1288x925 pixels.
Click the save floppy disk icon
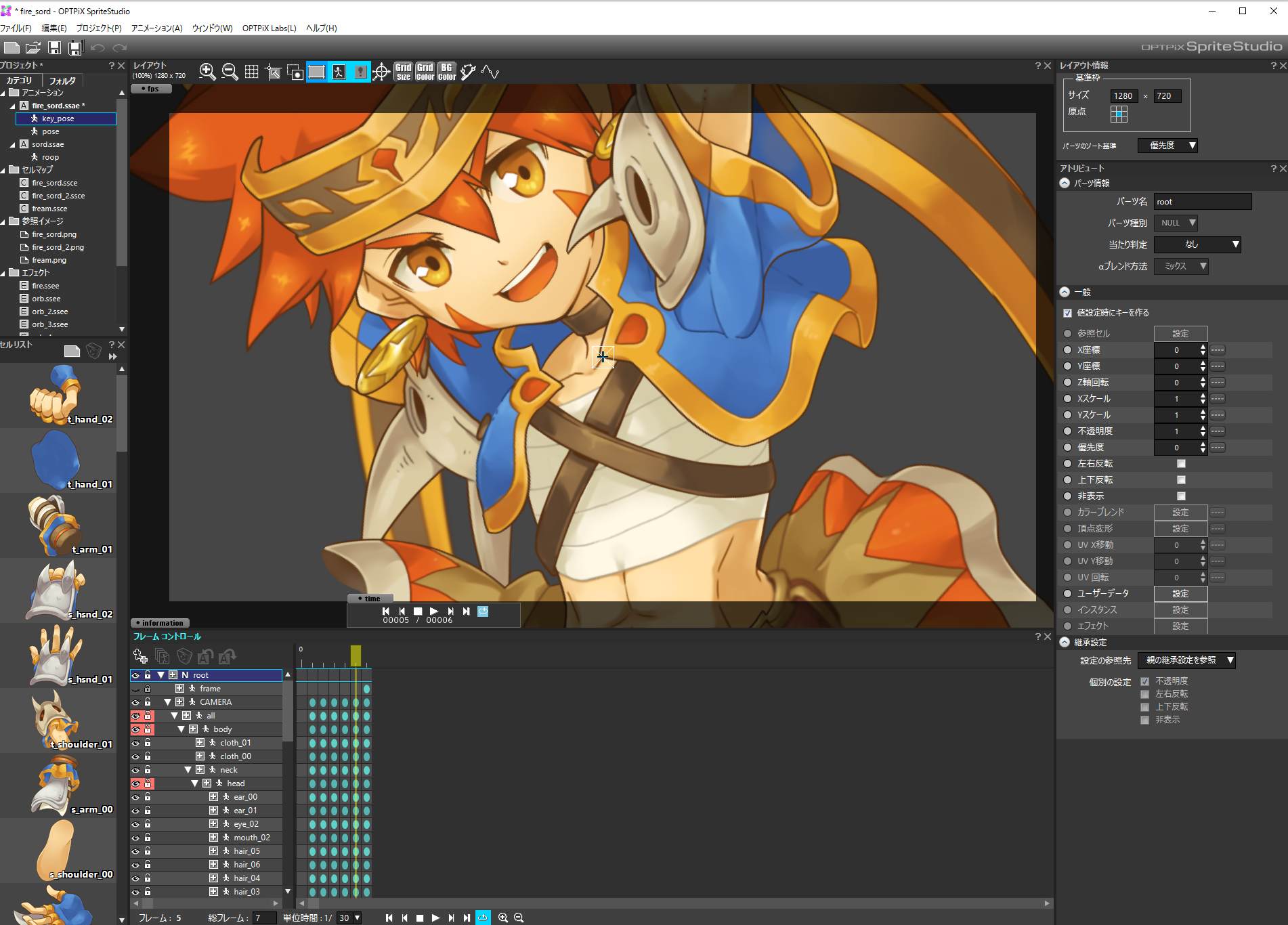[x=54, y=47]
